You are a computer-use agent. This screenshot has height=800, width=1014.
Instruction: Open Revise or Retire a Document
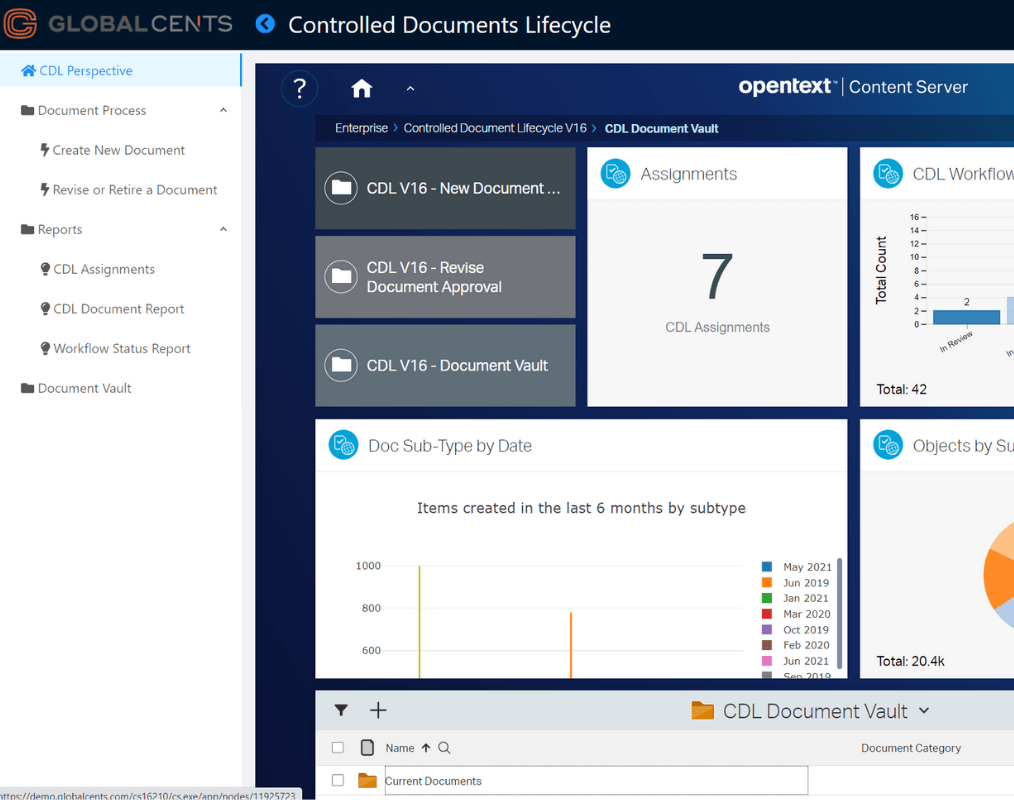click(129, 189)
